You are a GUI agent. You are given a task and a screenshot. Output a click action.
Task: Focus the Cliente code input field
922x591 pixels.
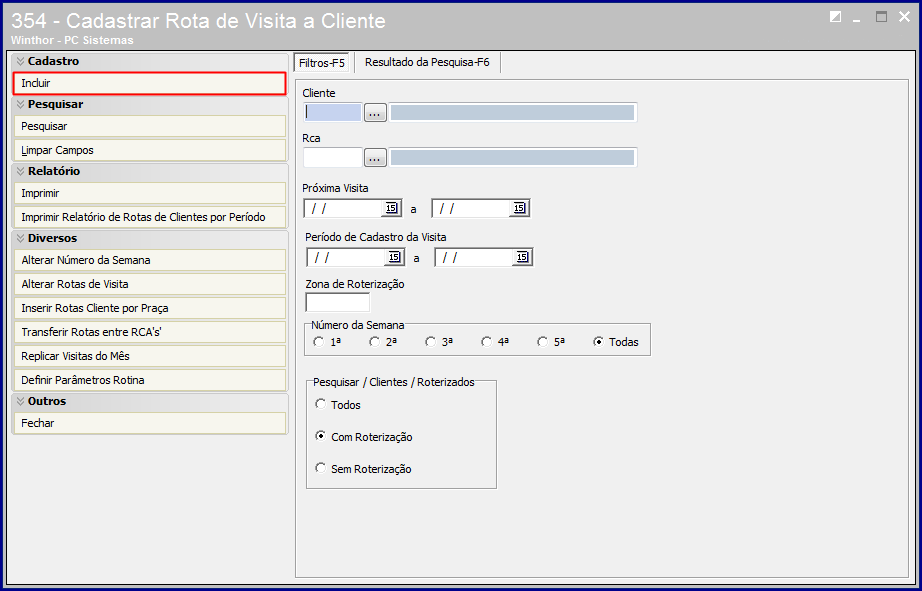[x=332, y=112]
